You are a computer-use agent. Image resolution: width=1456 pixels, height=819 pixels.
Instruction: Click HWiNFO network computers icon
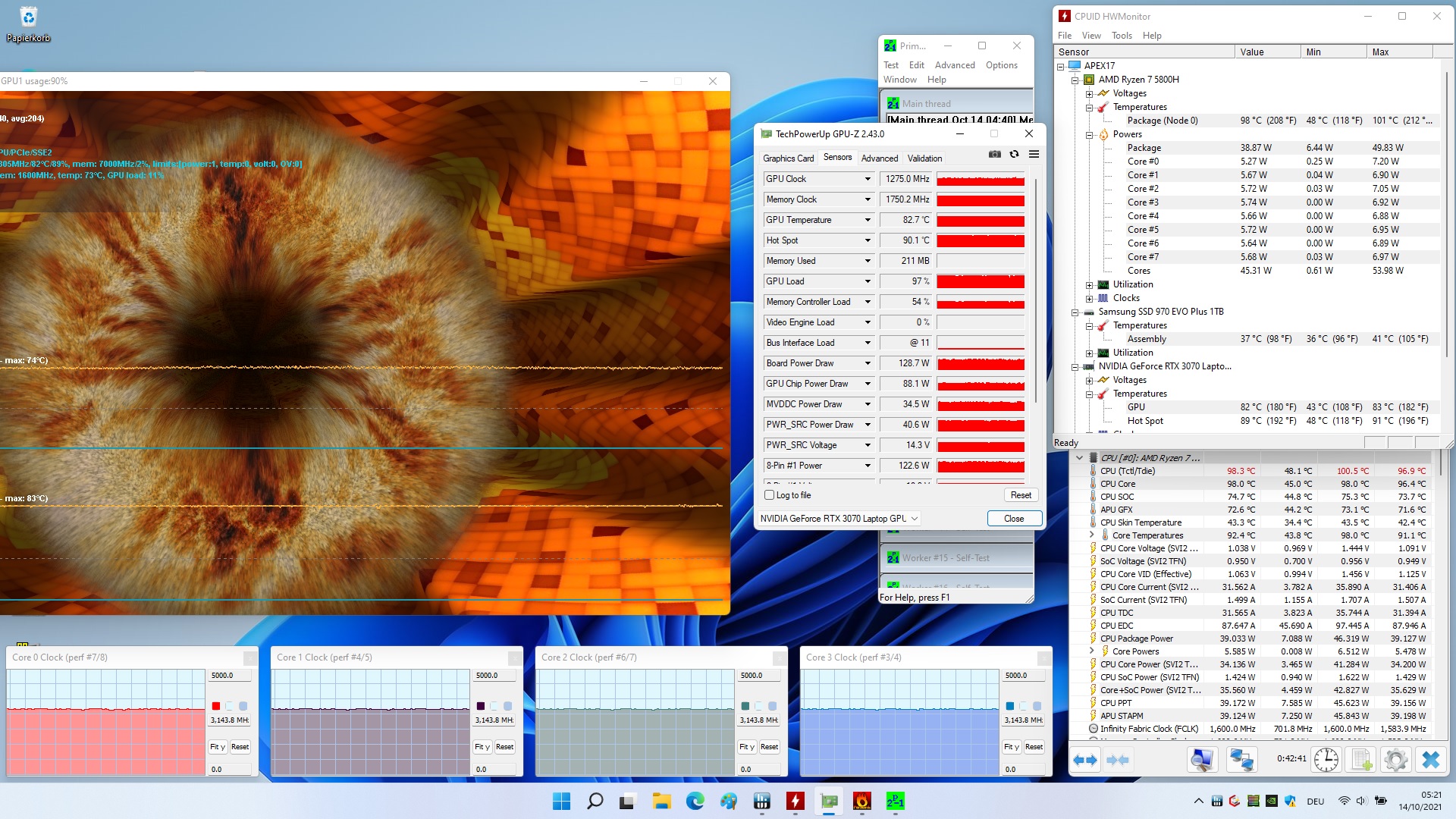pyautogui.click(x=1241, y=760)
